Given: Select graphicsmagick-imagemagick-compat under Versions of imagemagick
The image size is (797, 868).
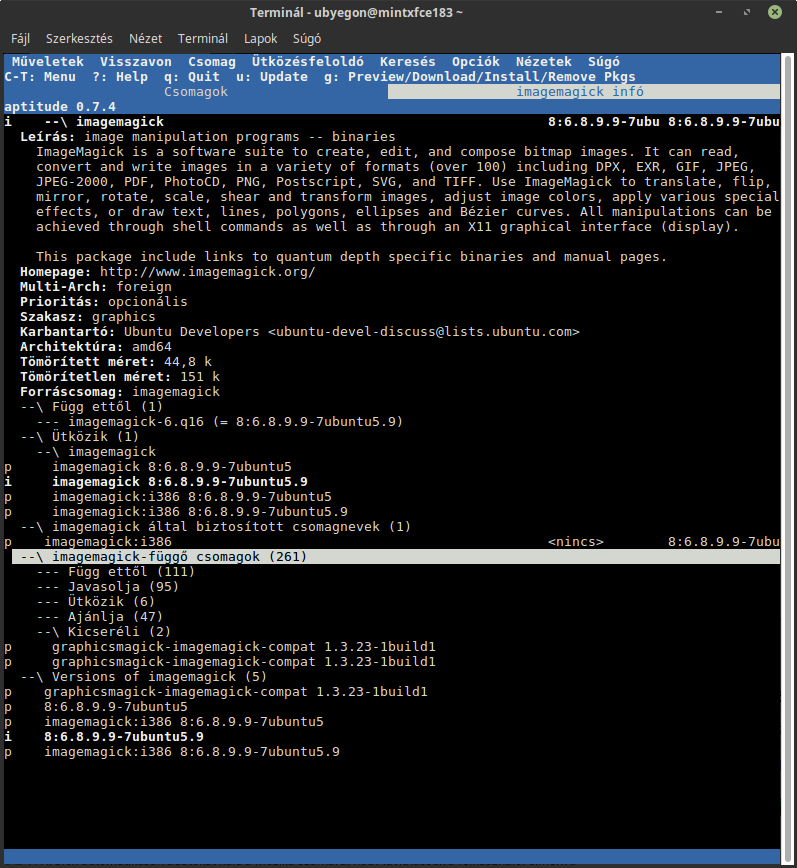Looking at the screenshot, I should click(x=236, y=691).
